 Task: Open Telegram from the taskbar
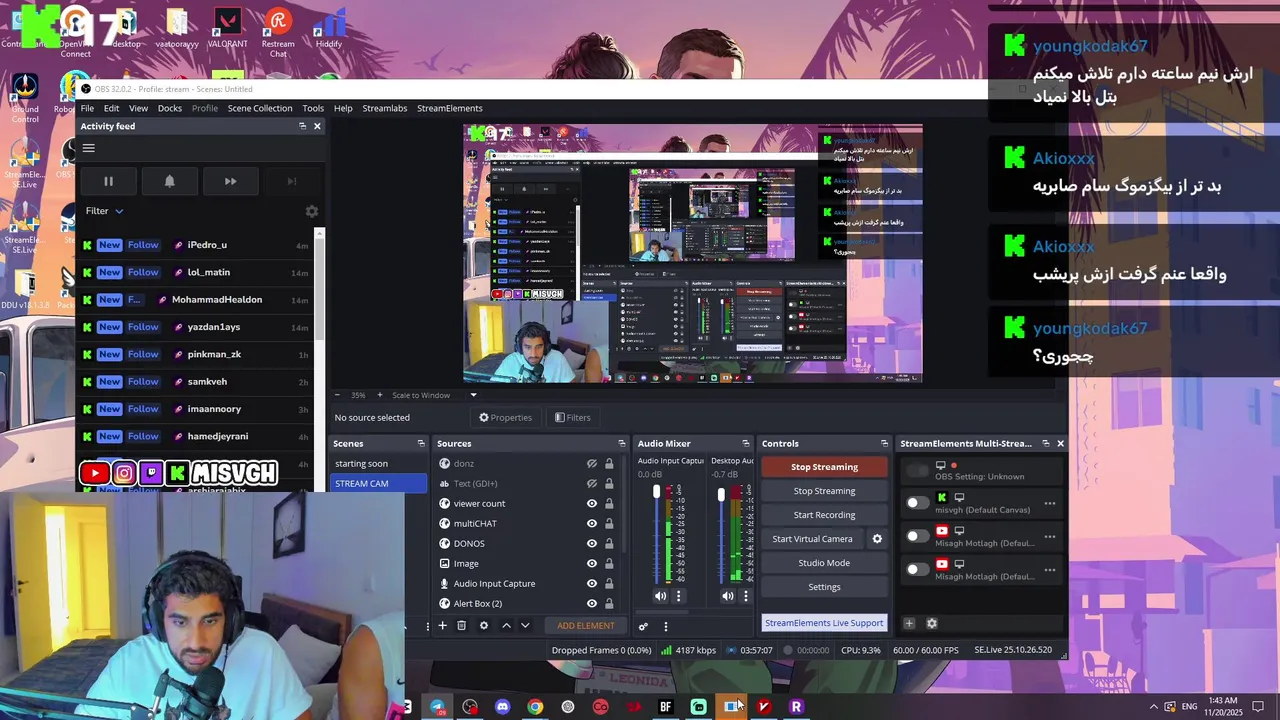pyautogui.click(x=437, y=707)
